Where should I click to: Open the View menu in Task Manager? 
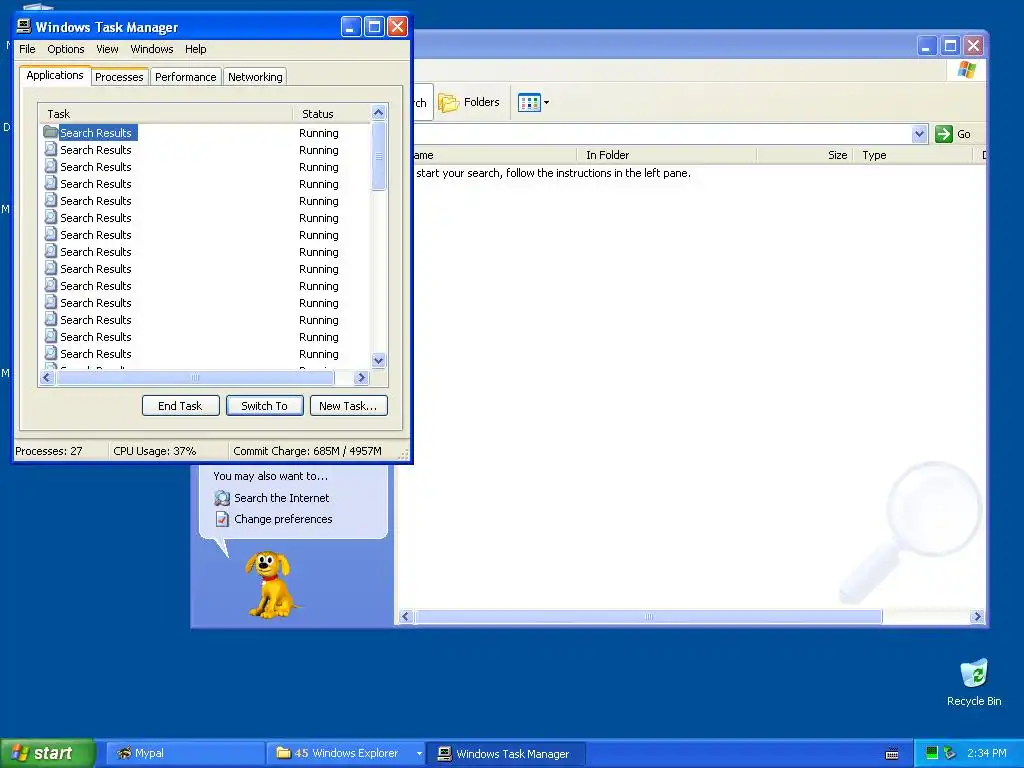107,49
